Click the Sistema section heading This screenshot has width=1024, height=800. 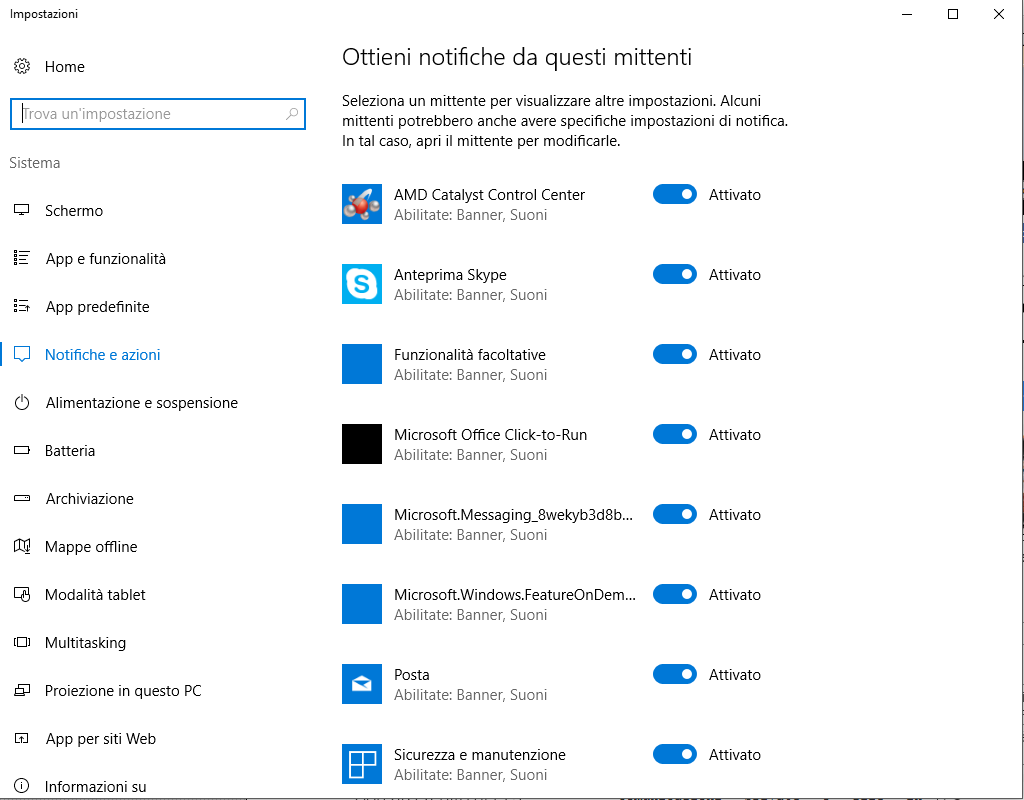(35, 163)
